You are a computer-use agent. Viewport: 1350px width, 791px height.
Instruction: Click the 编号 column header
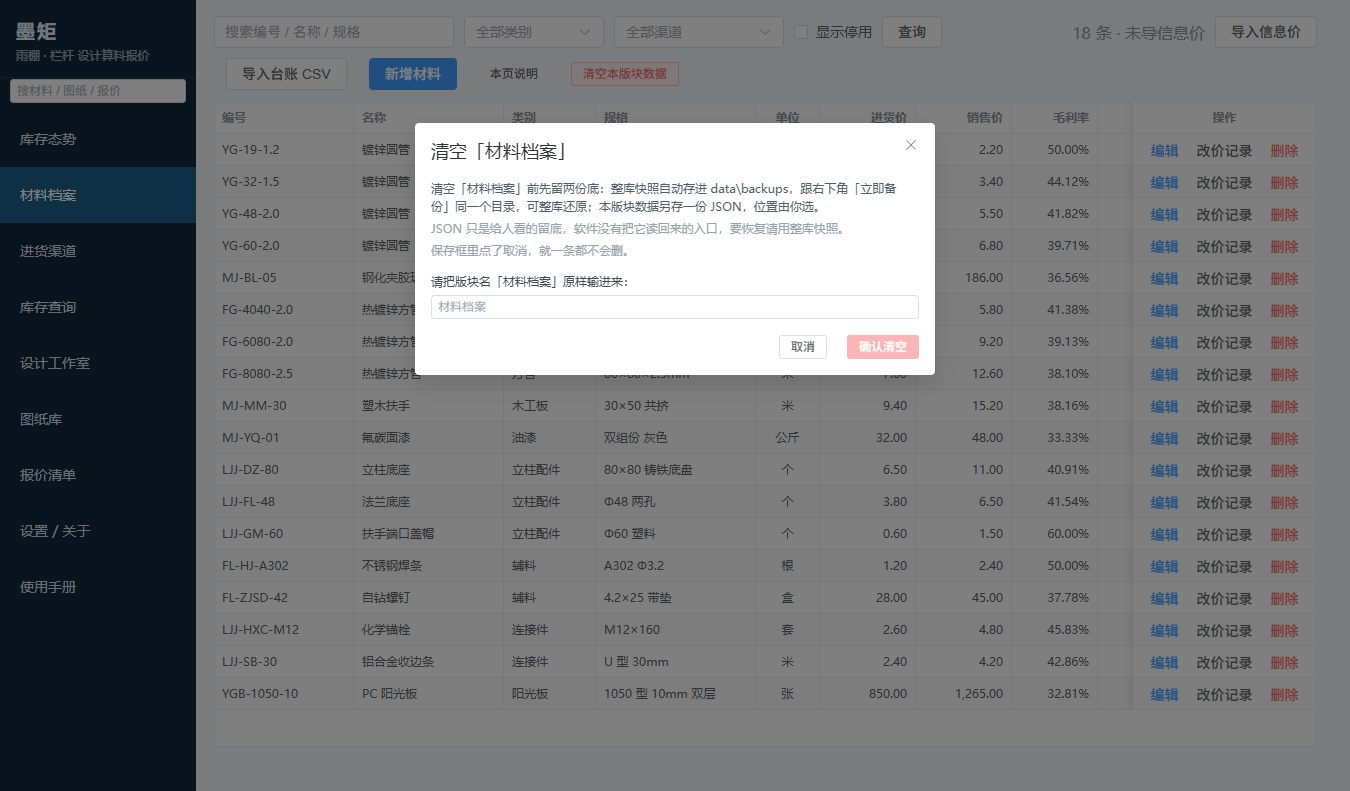pos(284,118)
